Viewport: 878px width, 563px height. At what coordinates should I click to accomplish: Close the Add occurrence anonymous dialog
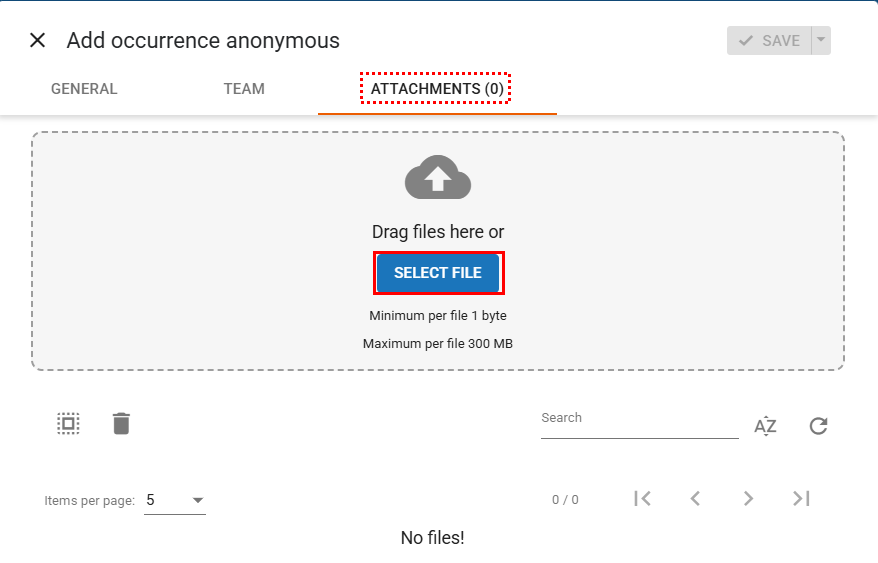click(x=38, y=41)
